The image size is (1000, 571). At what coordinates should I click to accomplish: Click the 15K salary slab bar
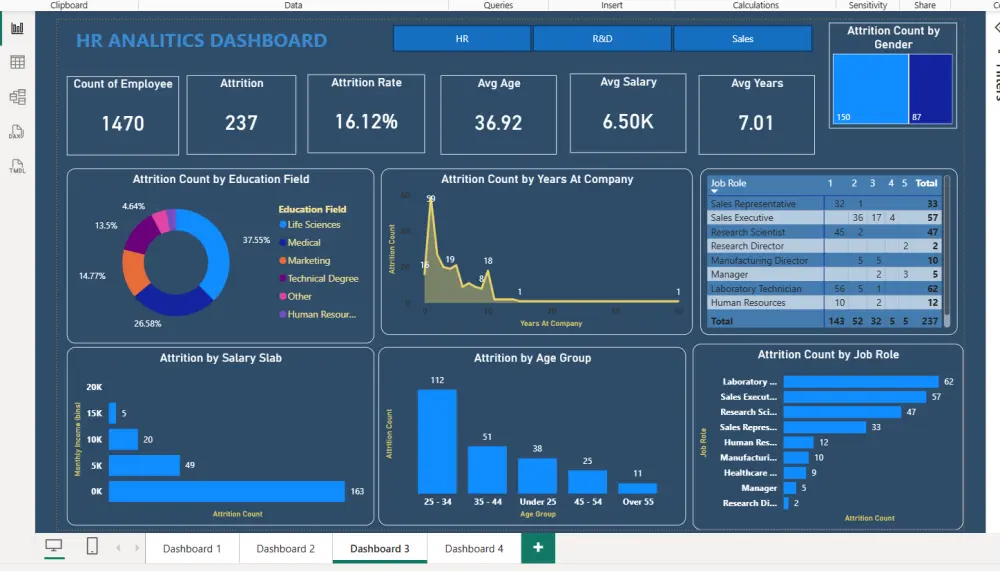click(x=112, y=413)
